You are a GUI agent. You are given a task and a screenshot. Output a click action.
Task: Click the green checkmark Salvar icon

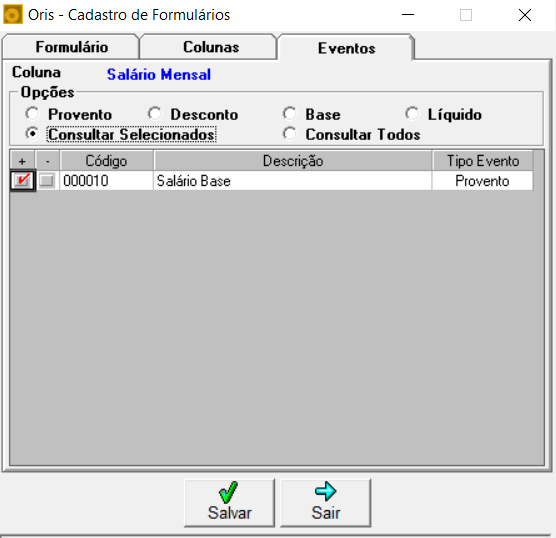(228, 492)
